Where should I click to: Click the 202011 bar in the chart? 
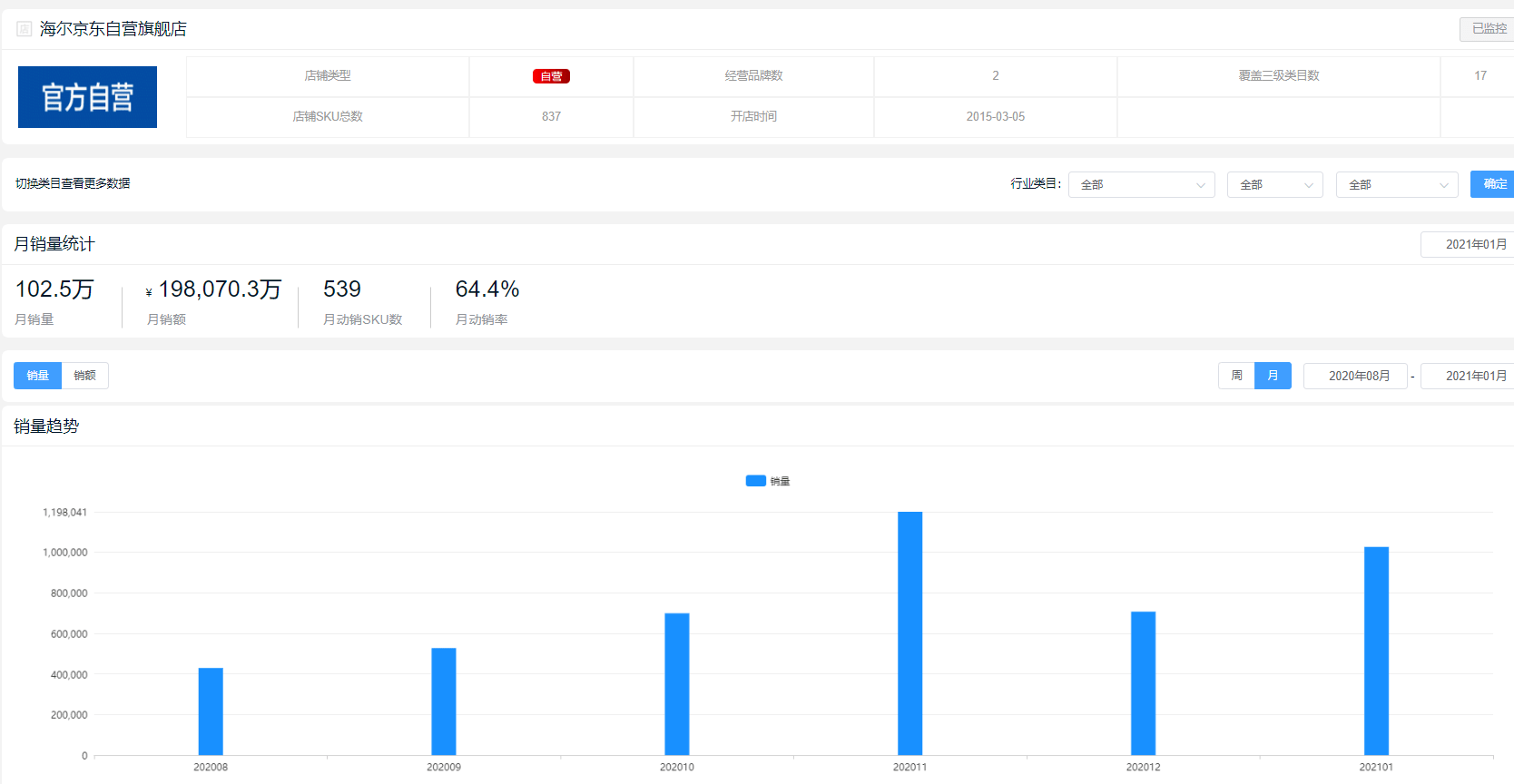909,633
